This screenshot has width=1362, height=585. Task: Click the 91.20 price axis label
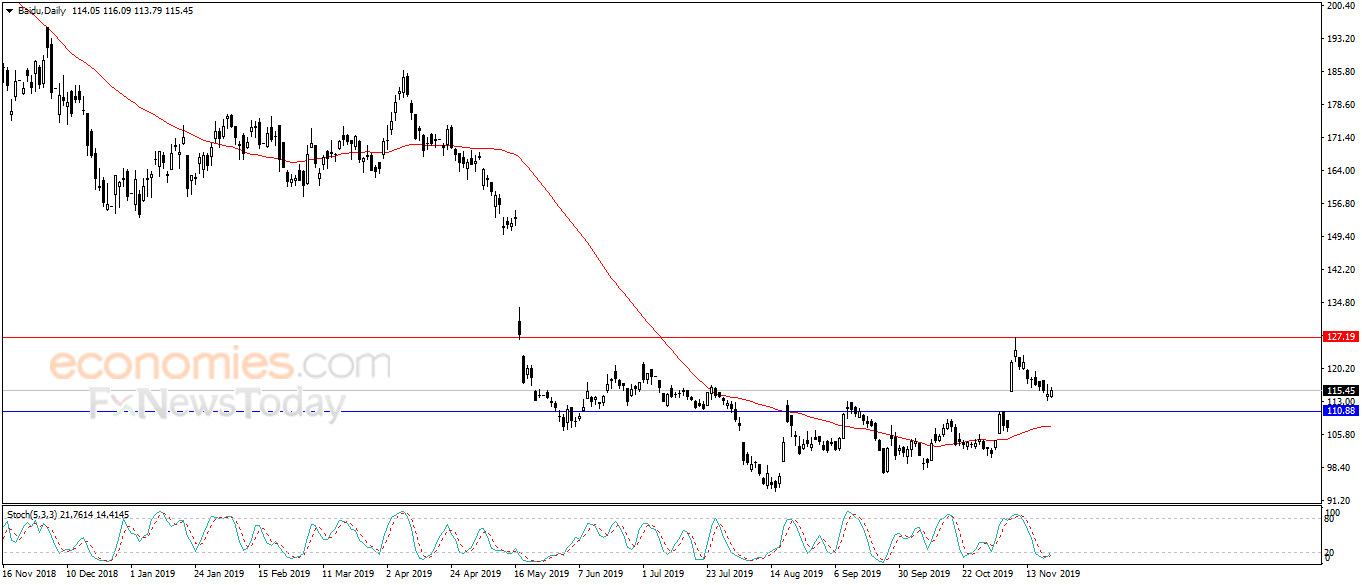(x=1338, y=500)
